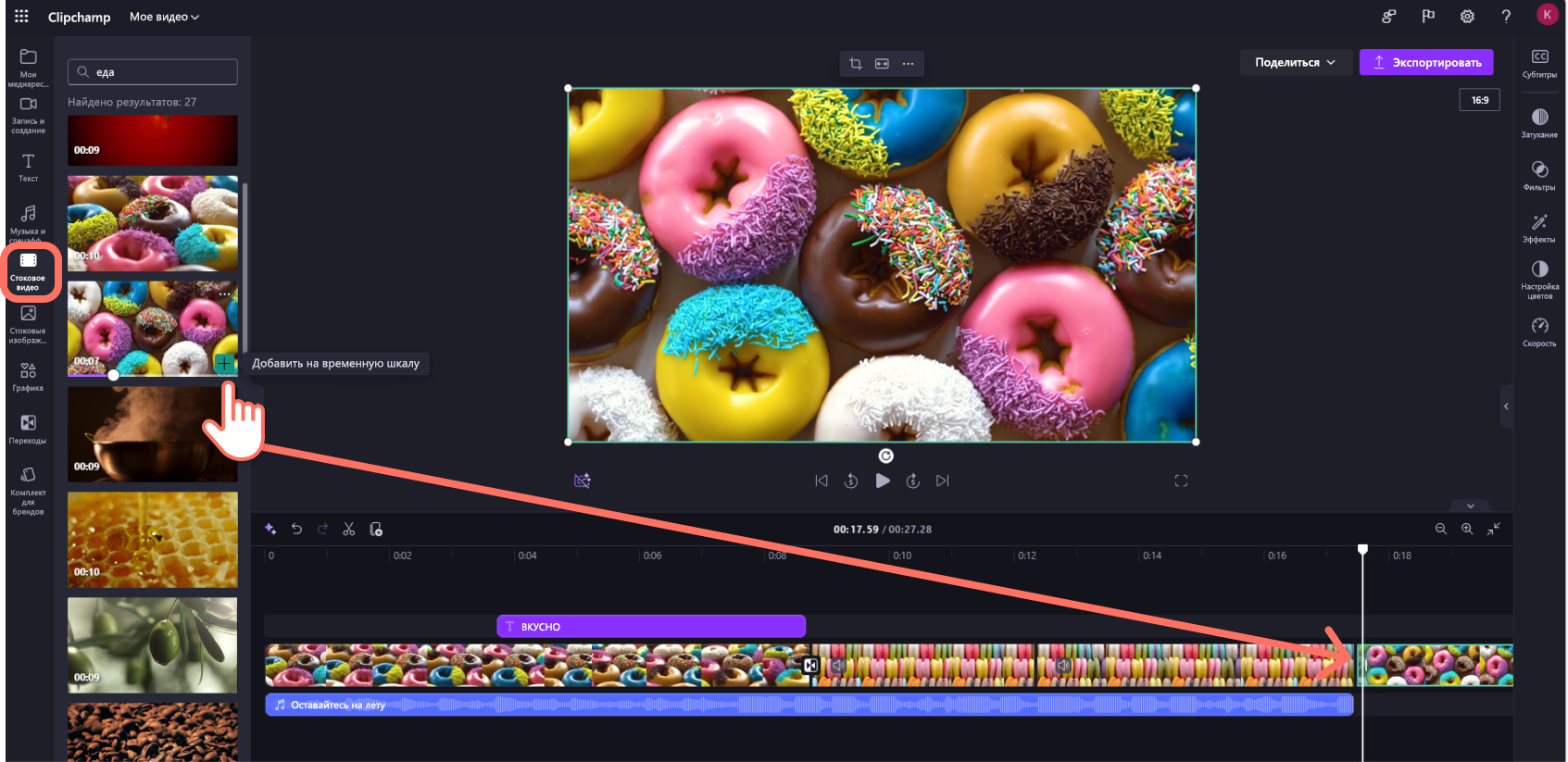Open the Настройка цветов panel
Viewport: 1568px width, 762px height.
click(1539, 280)
